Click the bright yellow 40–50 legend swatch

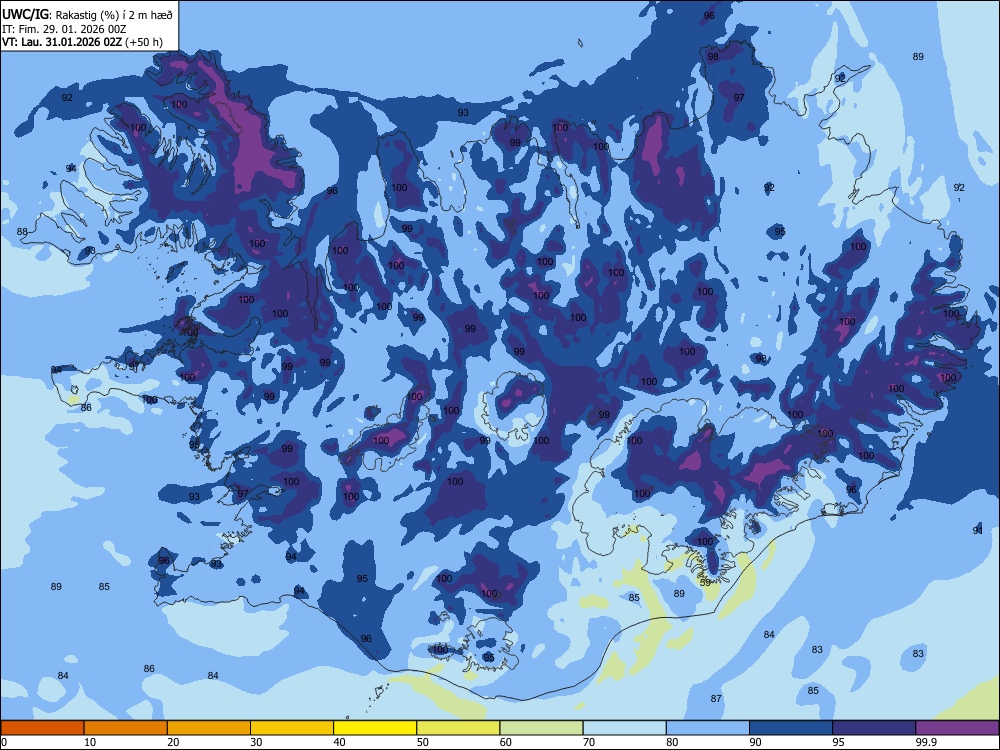point(375,728)
